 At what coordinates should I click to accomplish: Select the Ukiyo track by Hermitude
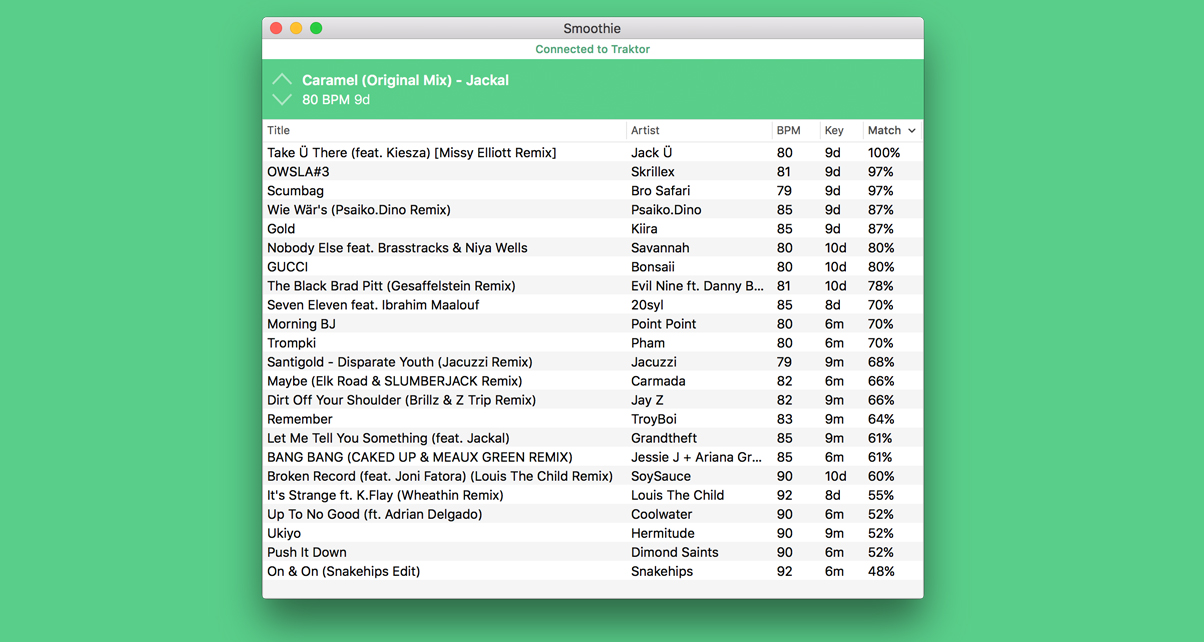point(593,533)
